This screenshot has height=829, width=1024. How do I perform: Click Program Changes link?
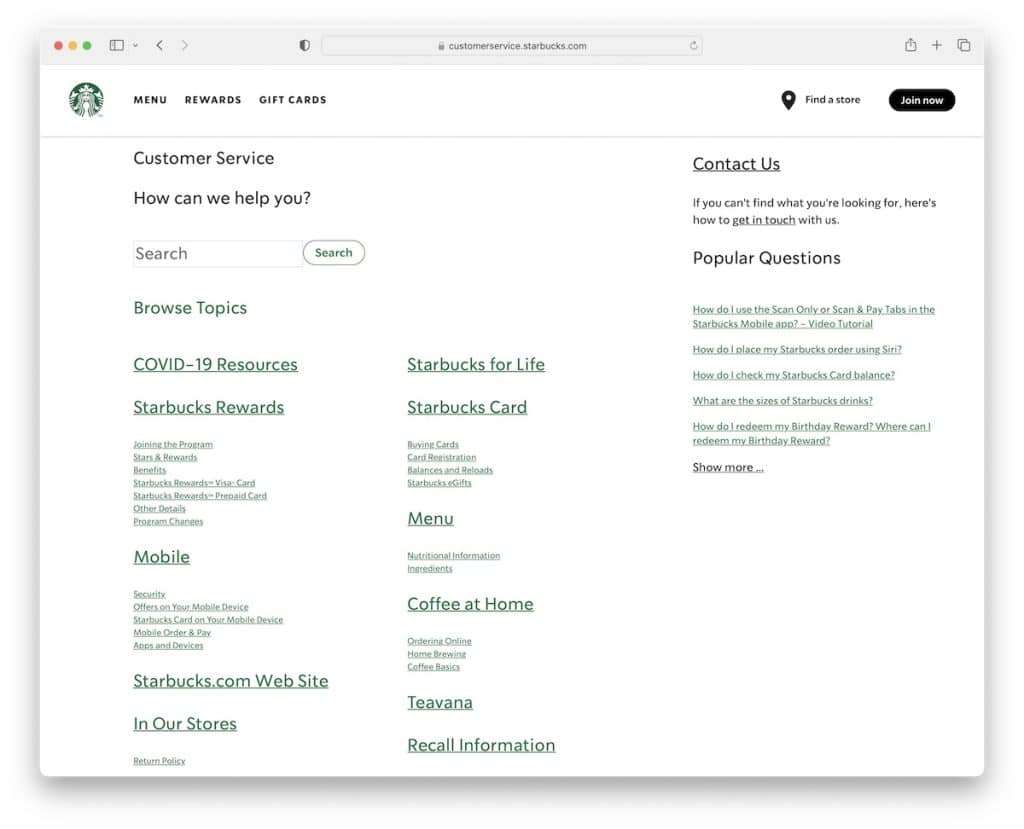click(x=168, y=522)
